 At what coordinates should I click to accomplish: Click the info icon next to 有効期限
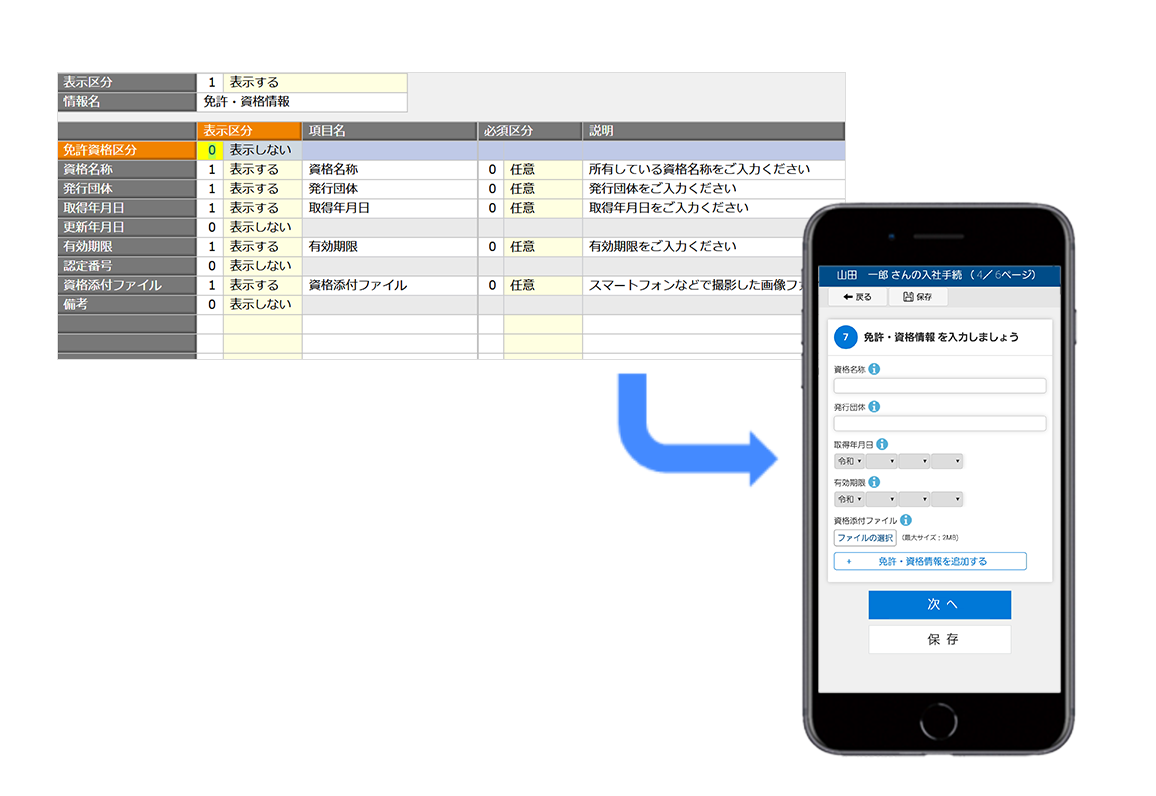pyautogui.click(x=874, y=482)
